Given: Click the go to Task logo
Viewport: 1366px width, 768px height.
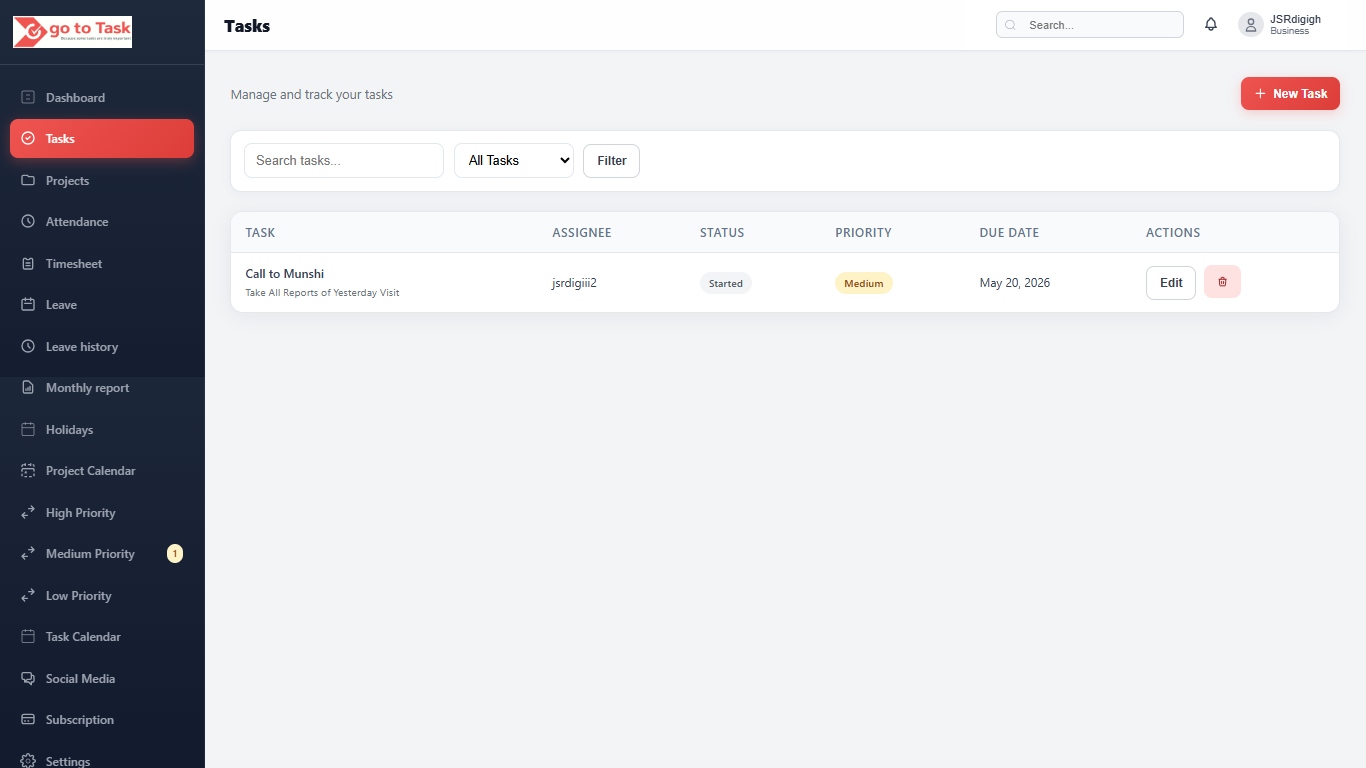Looking at the screenshot, I should pos(72,32).
